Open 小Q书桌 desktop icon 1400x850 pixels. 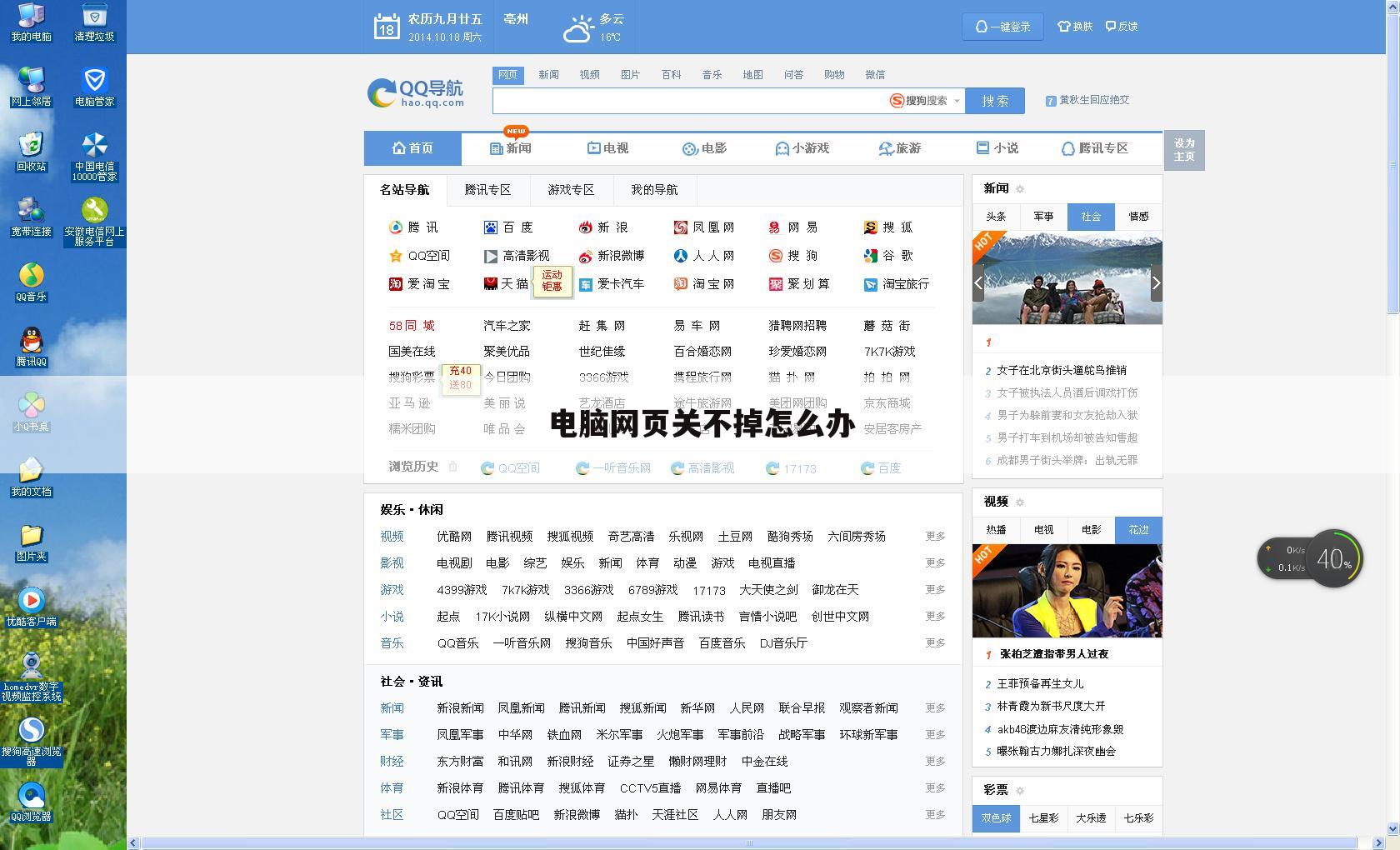point(31,412)
